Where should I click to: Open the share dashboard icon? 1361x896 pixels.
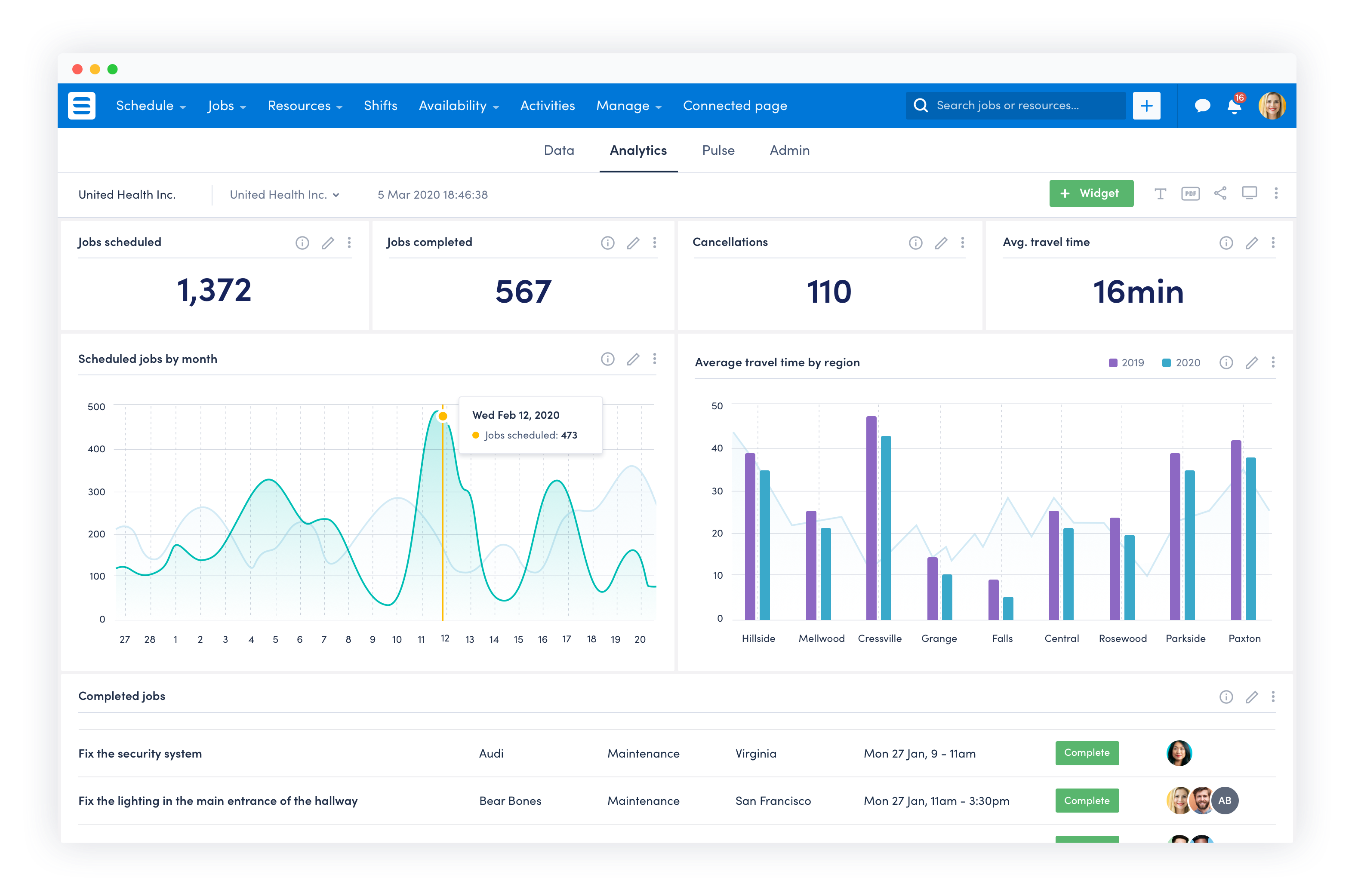tap(1220, 194)
